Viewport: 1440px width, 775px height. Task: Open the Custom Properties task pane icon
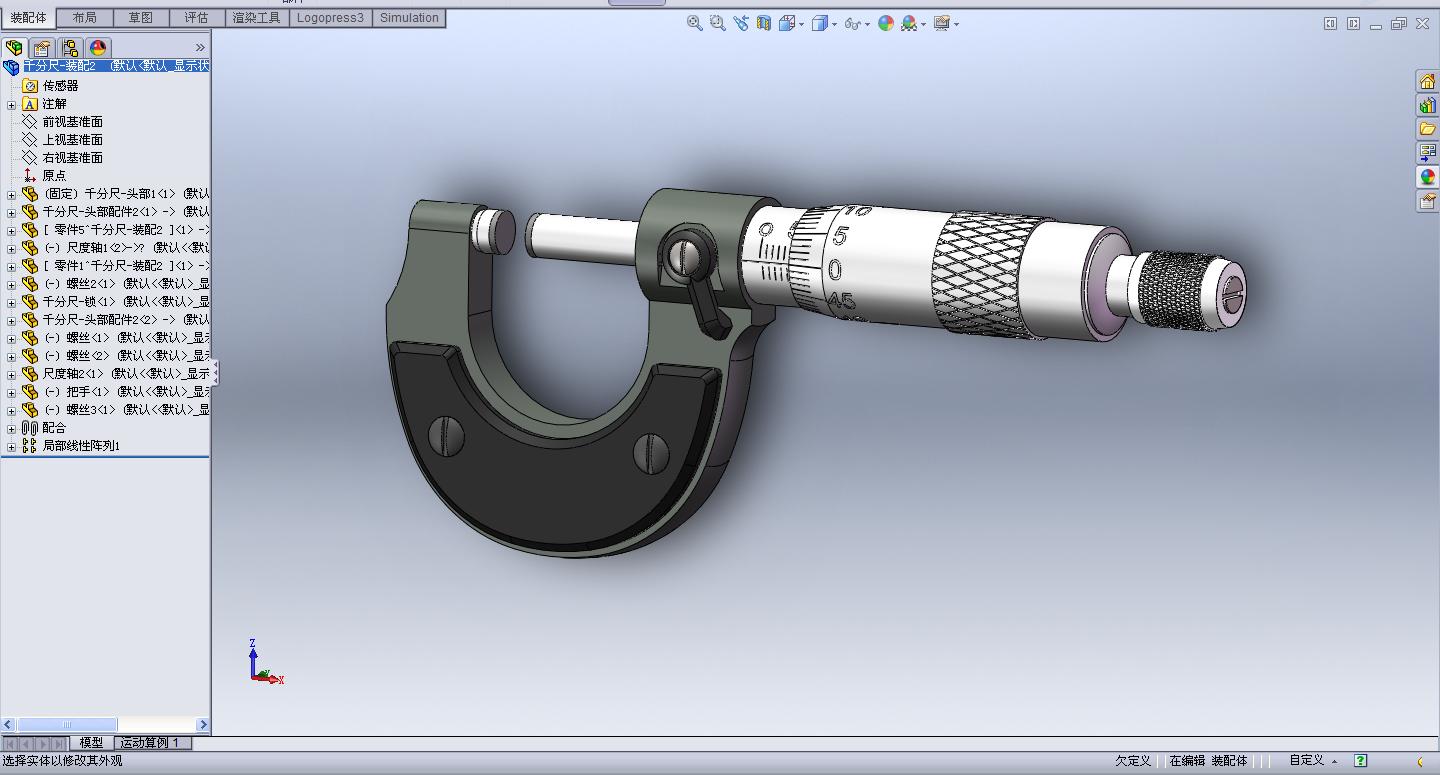[x=1427, y=201]
